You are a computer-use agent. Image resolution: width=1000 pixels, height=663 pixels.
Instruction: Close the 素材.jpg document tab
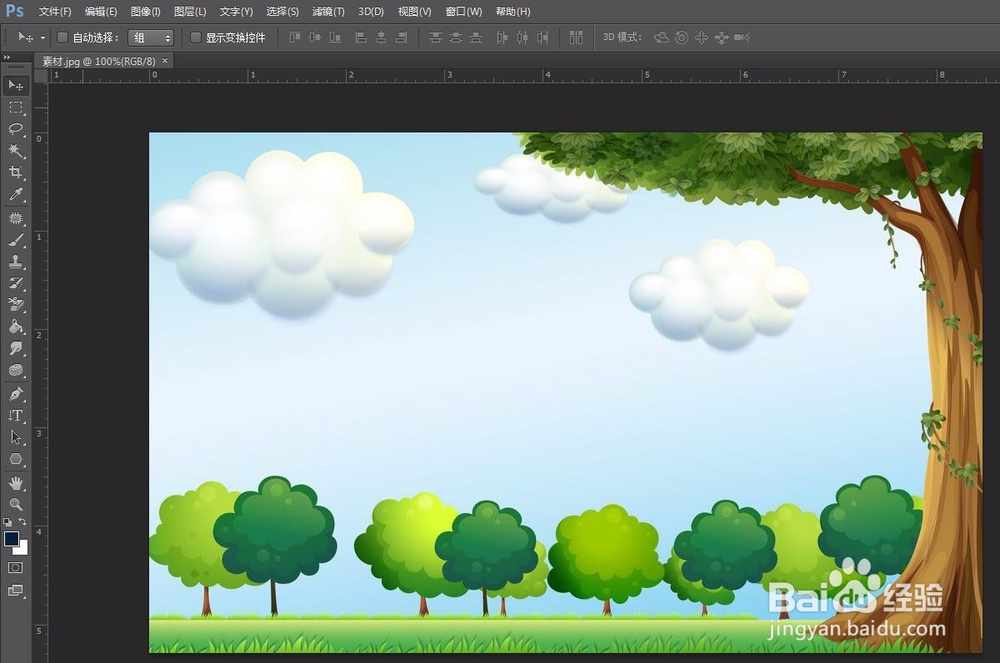[x=165, y=61]
